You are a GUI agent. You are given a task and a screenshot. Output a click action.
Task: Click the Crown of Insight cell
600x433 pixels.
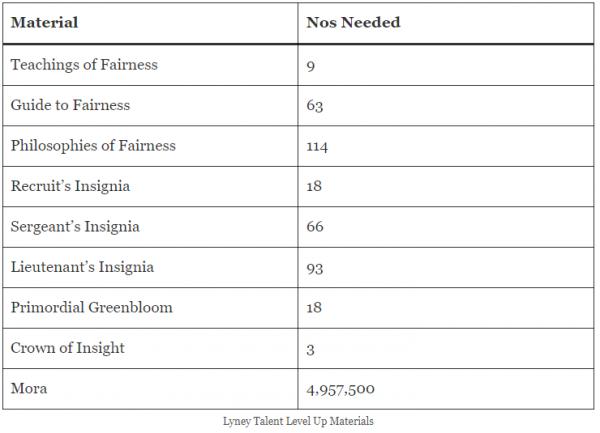[67, 347]
